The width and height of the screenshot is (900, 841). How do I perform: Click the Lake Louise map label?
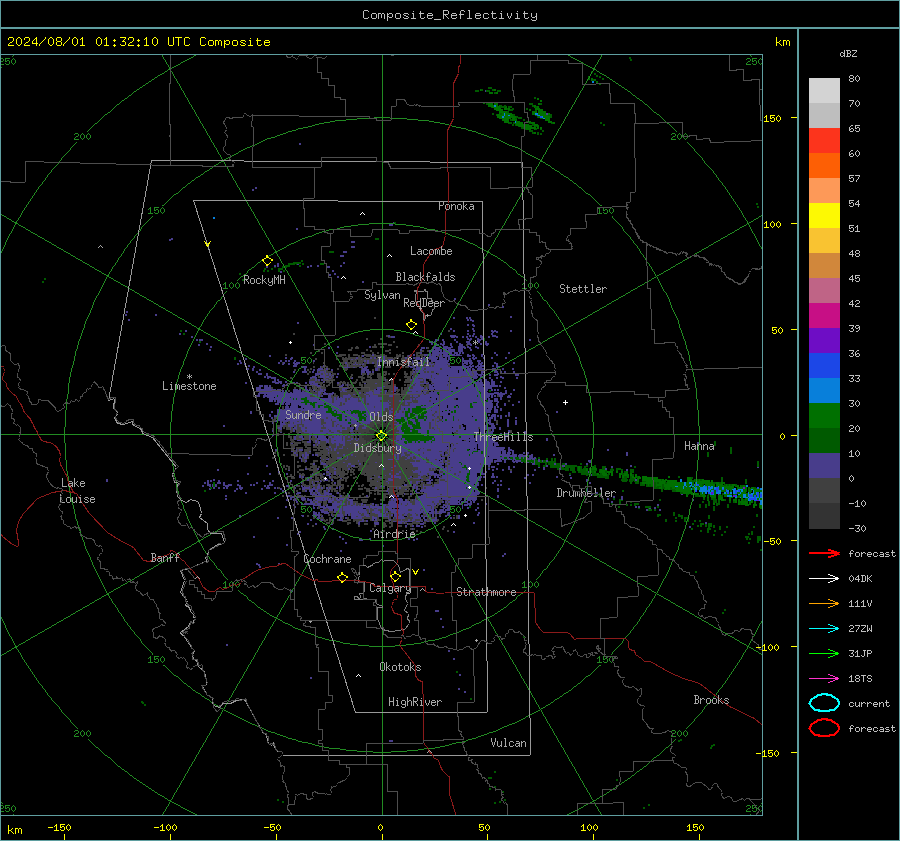tap(77, 491)
